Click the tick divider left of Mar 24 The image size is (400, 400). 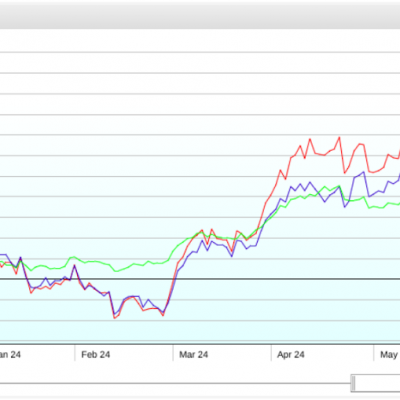tap(173, 353)
